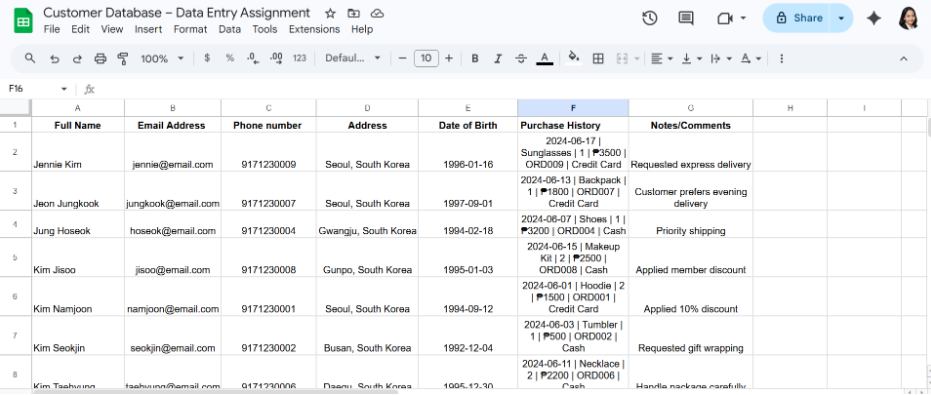Select cell with jungkook@email.com

pos(173,191)
